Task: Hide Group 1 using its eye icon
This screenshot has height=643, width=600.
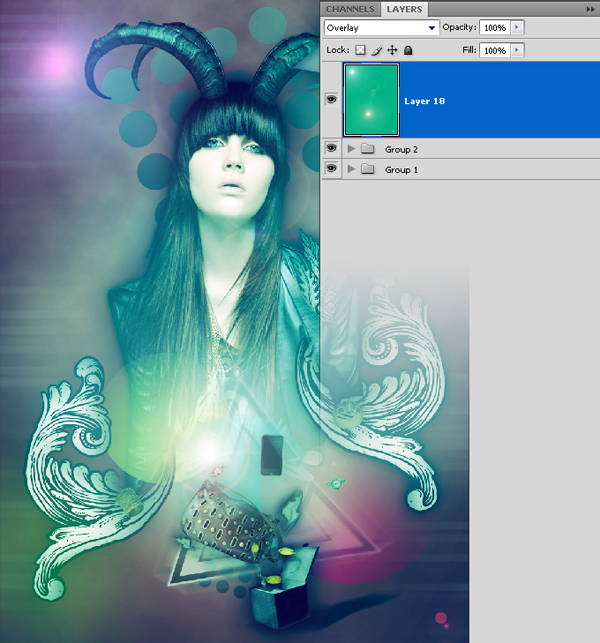Action: pos(331,169)
